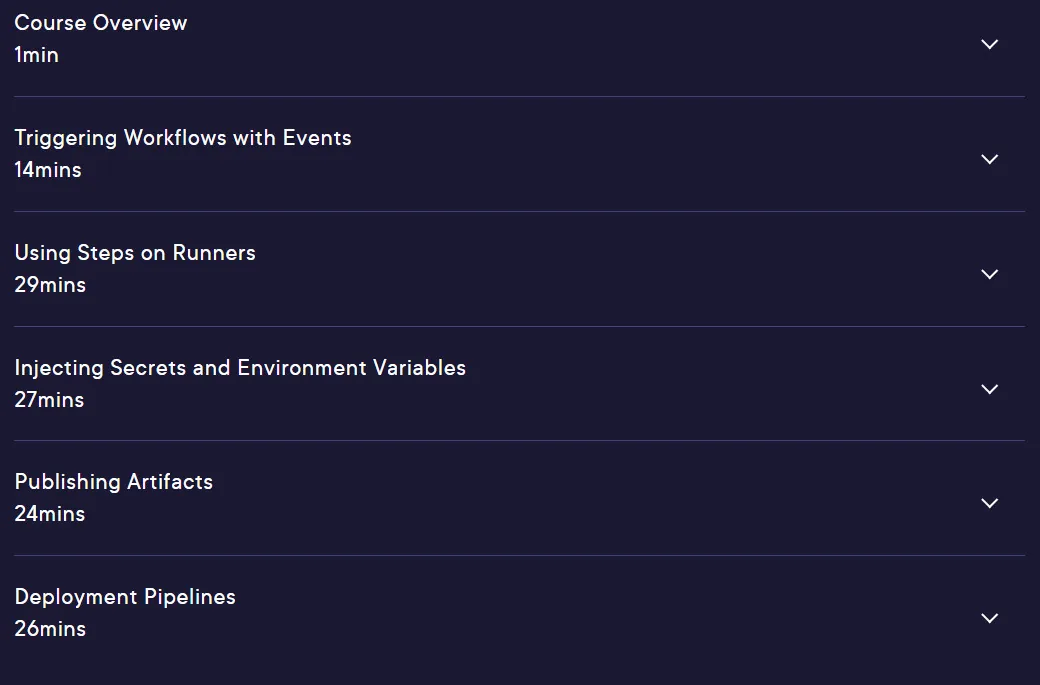Click the Deployment Pipelines module heading
1040x685 pixels.
[125, 597]
